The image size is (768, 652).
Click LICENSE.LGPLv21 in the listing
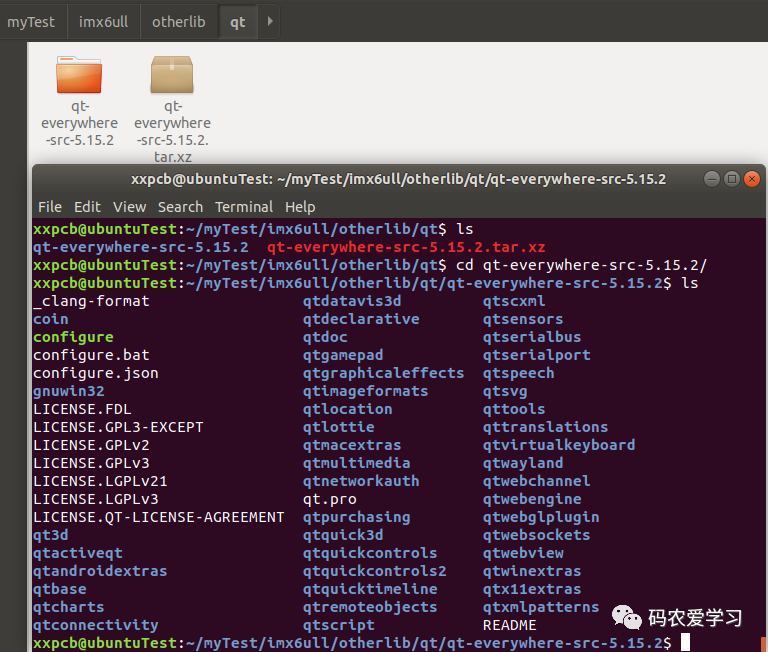100,481
